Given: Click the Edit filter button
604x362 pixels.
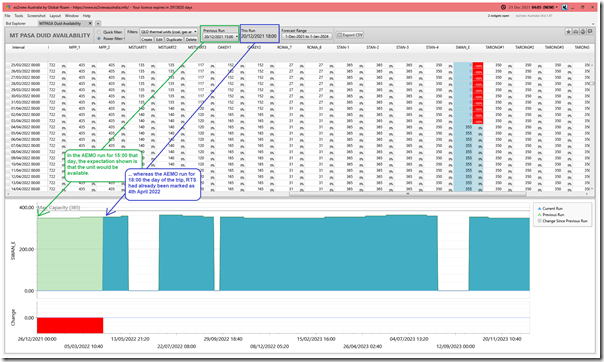Looking at the screenshot, I should point(159,39).
